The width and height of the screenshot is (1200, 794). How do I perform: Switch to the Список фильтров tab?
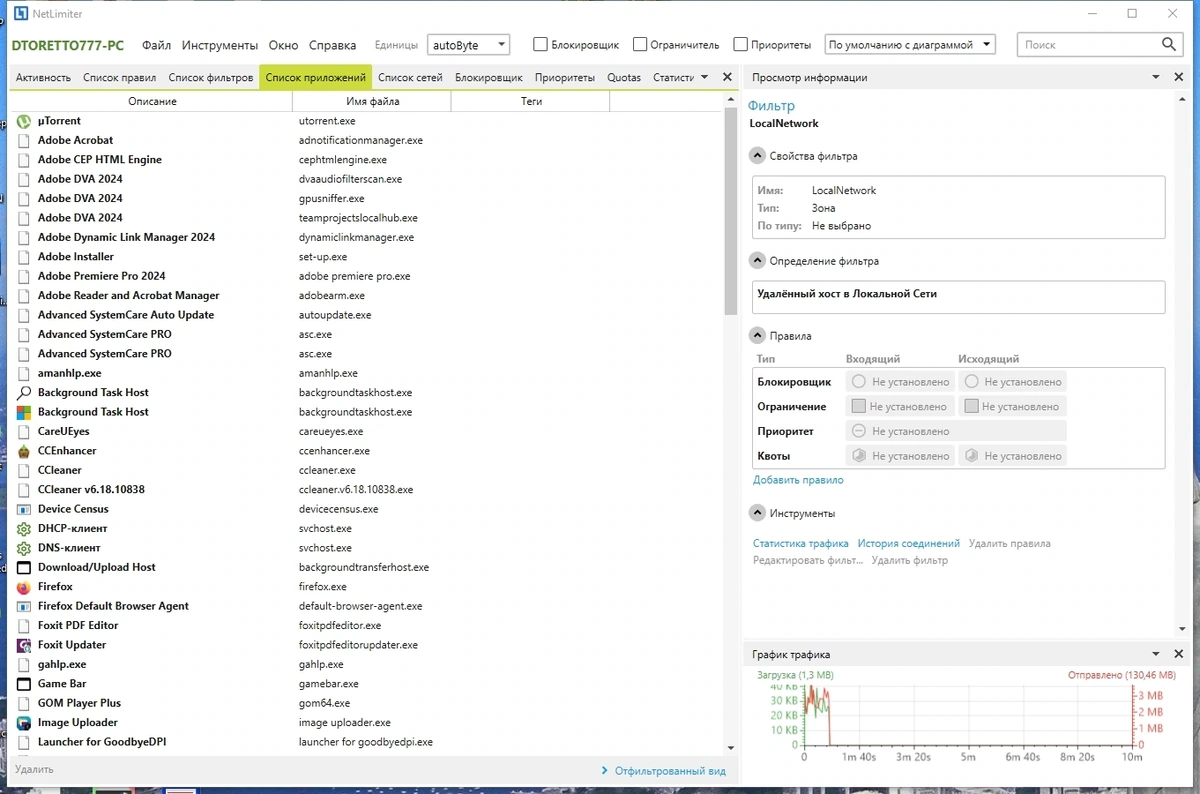210,77
